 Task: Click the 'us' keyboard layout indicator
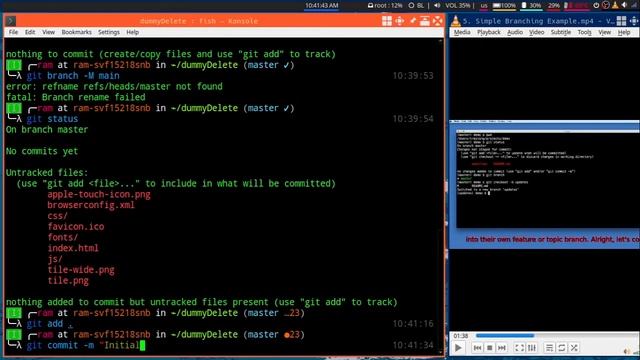point(484,6)
